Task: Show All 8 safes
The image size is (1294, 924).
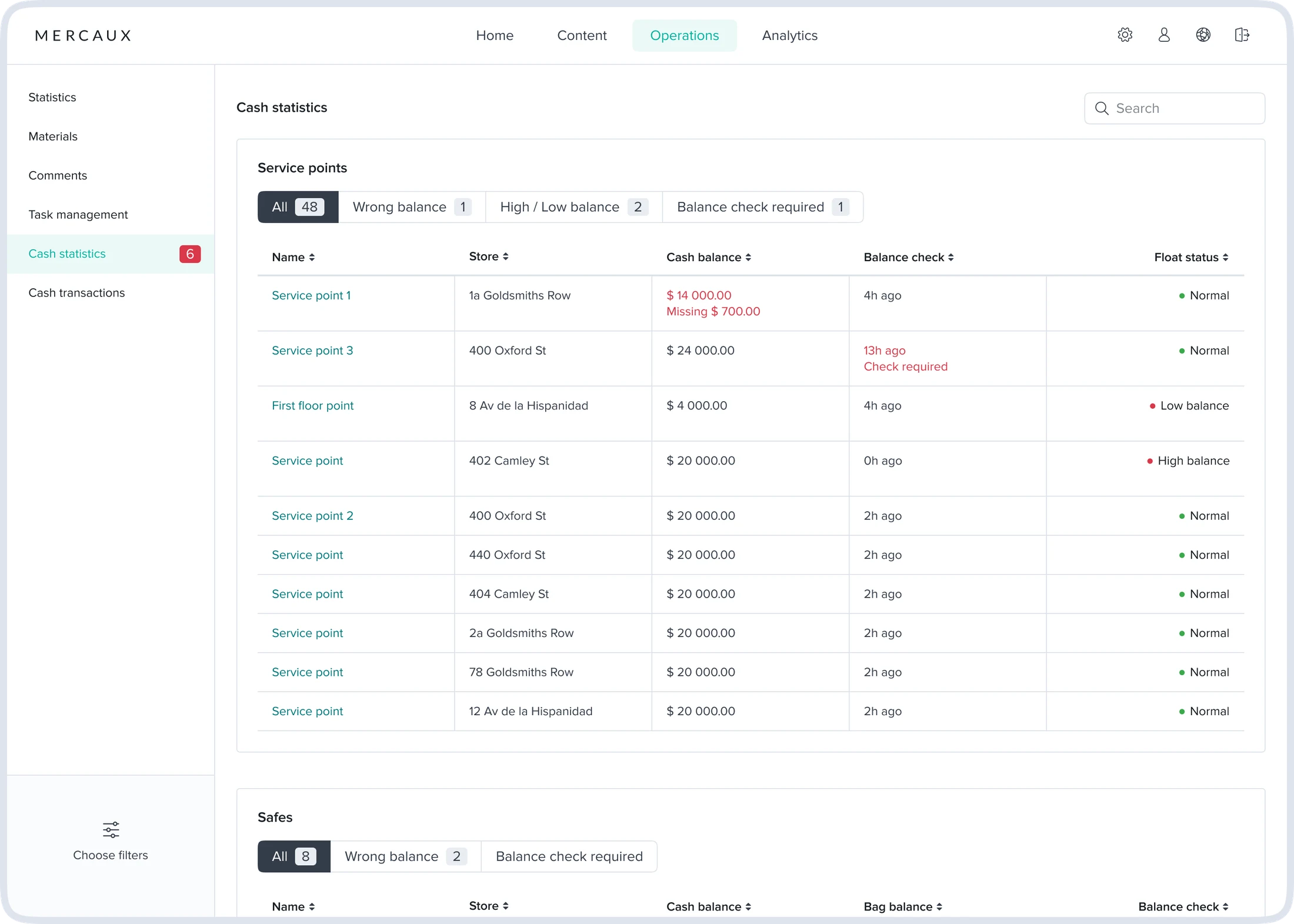Action: (x=294, y=856)
